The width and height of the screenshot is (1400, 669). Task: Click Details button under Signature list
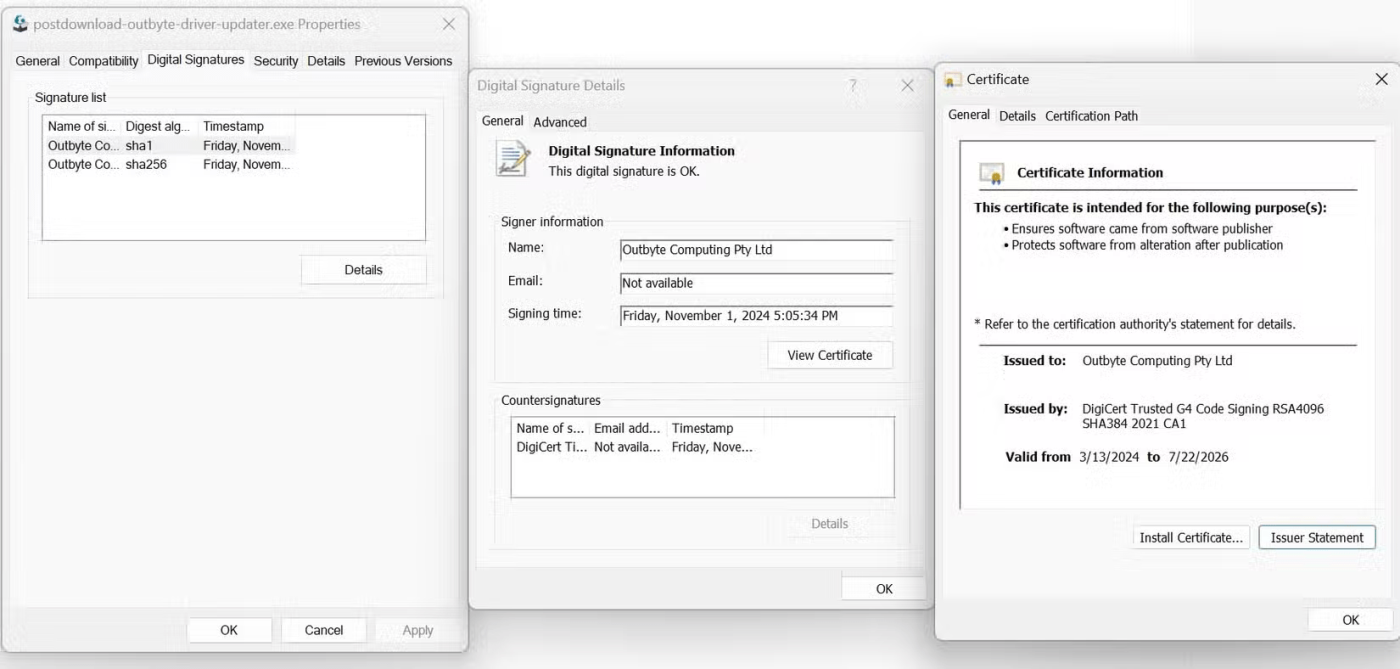[x=363, y=270]
